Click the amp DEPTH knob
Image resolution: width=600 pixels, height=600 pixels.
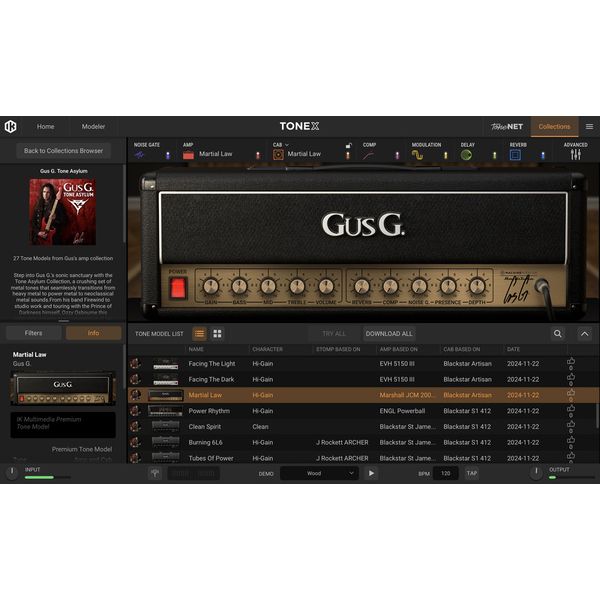click(477, 286)
